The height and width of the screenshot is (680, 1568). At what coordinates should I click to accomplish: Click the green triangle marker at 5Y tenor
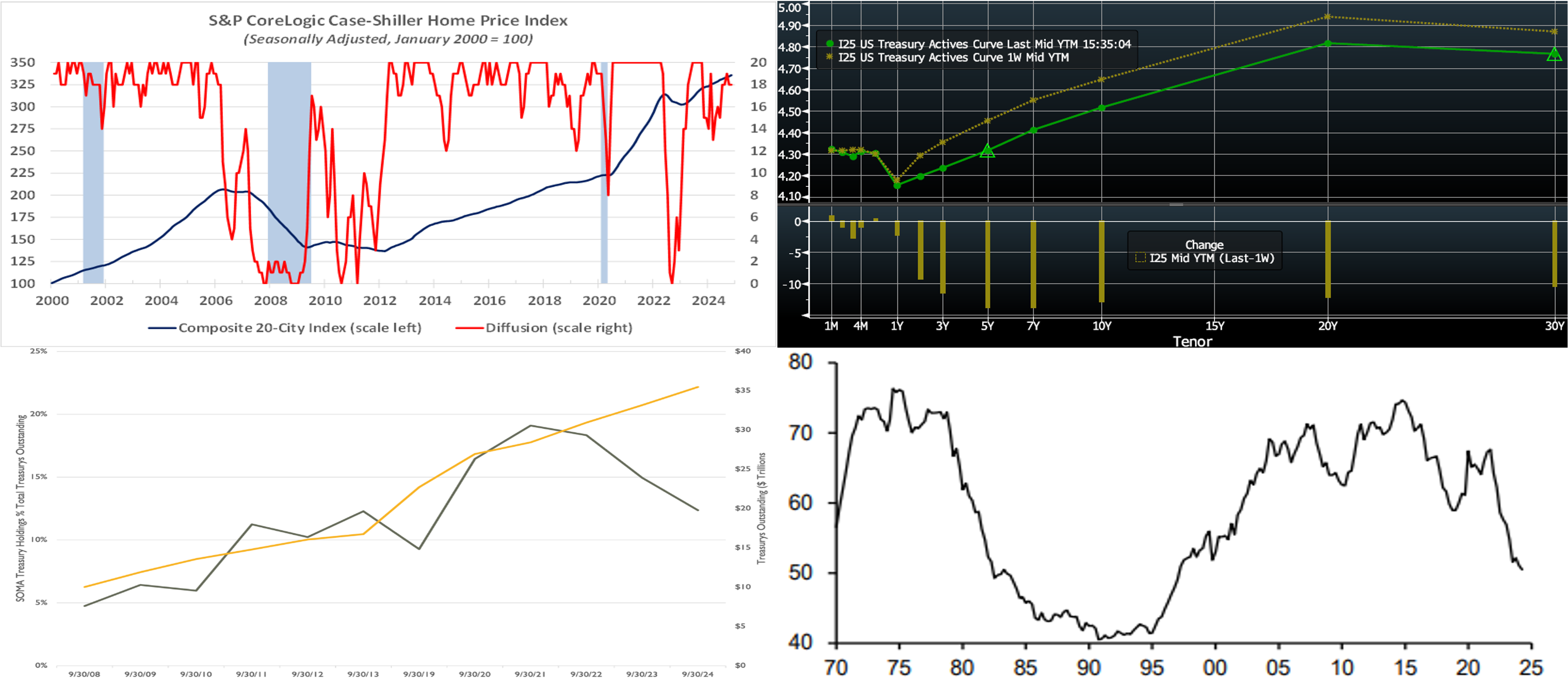point(987,151)
